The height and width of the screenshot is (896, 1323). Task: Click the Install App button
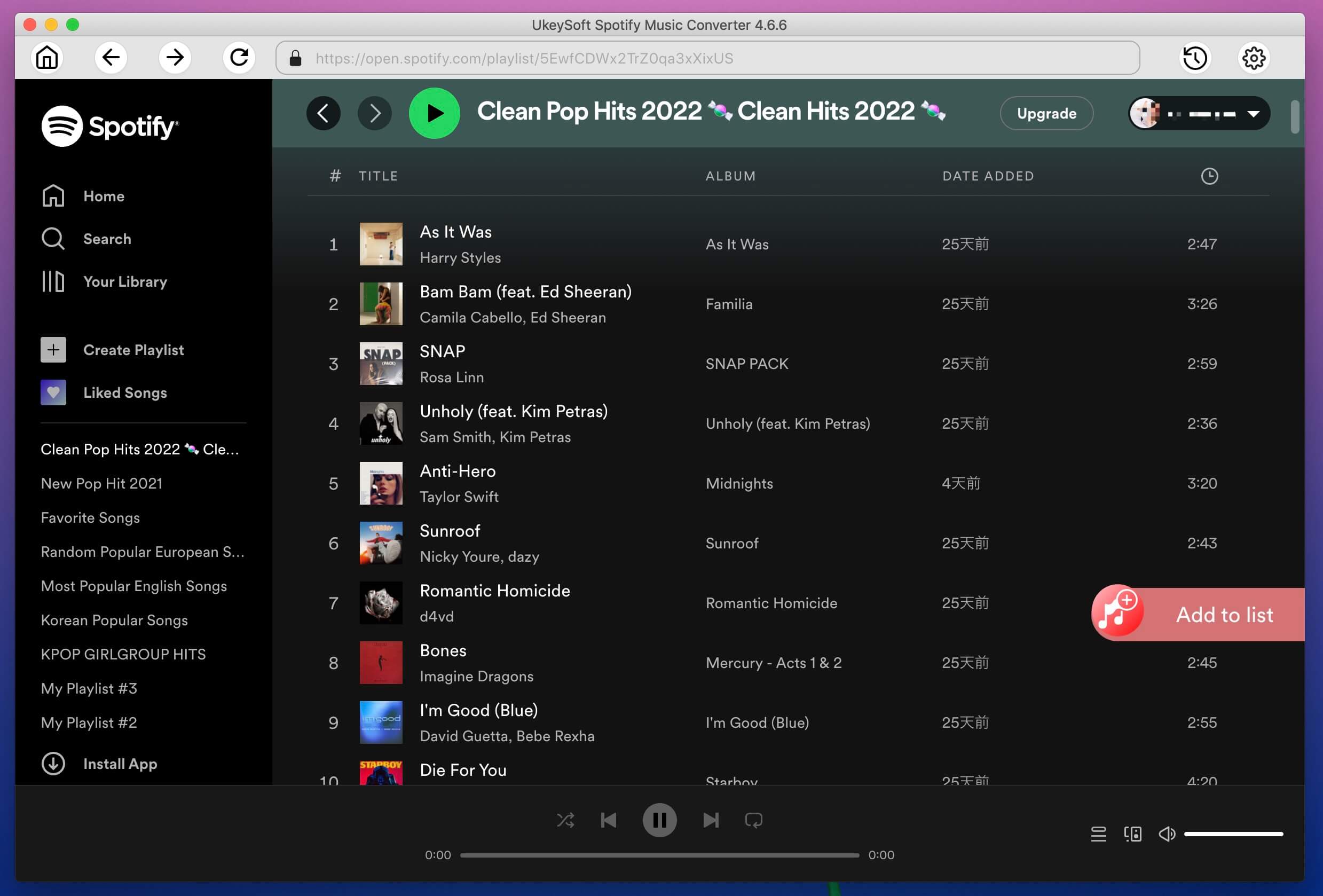click(x=119, y=763)
